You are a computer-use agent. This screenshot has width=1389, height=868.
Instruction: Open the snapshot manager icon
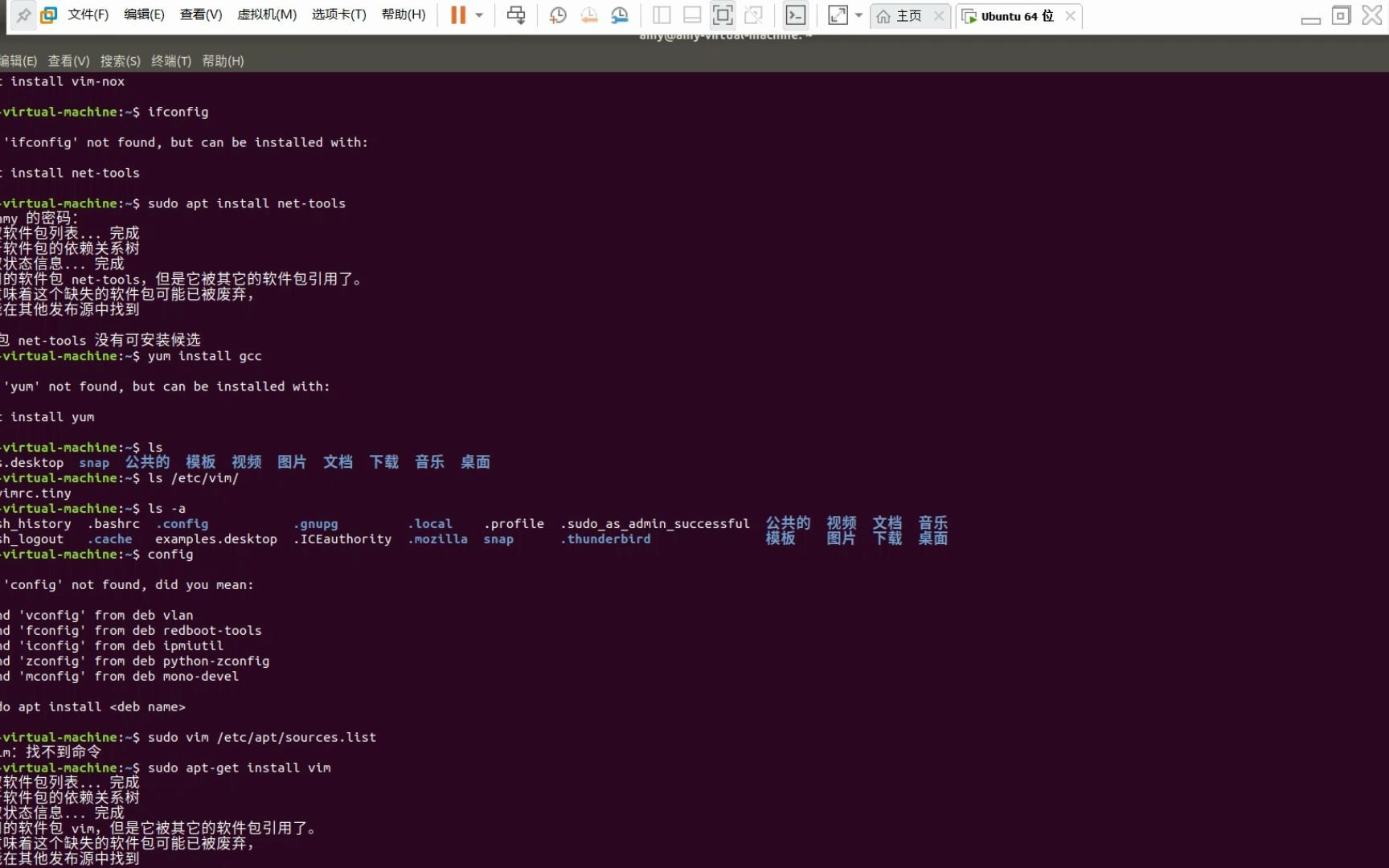pos(620,15)
